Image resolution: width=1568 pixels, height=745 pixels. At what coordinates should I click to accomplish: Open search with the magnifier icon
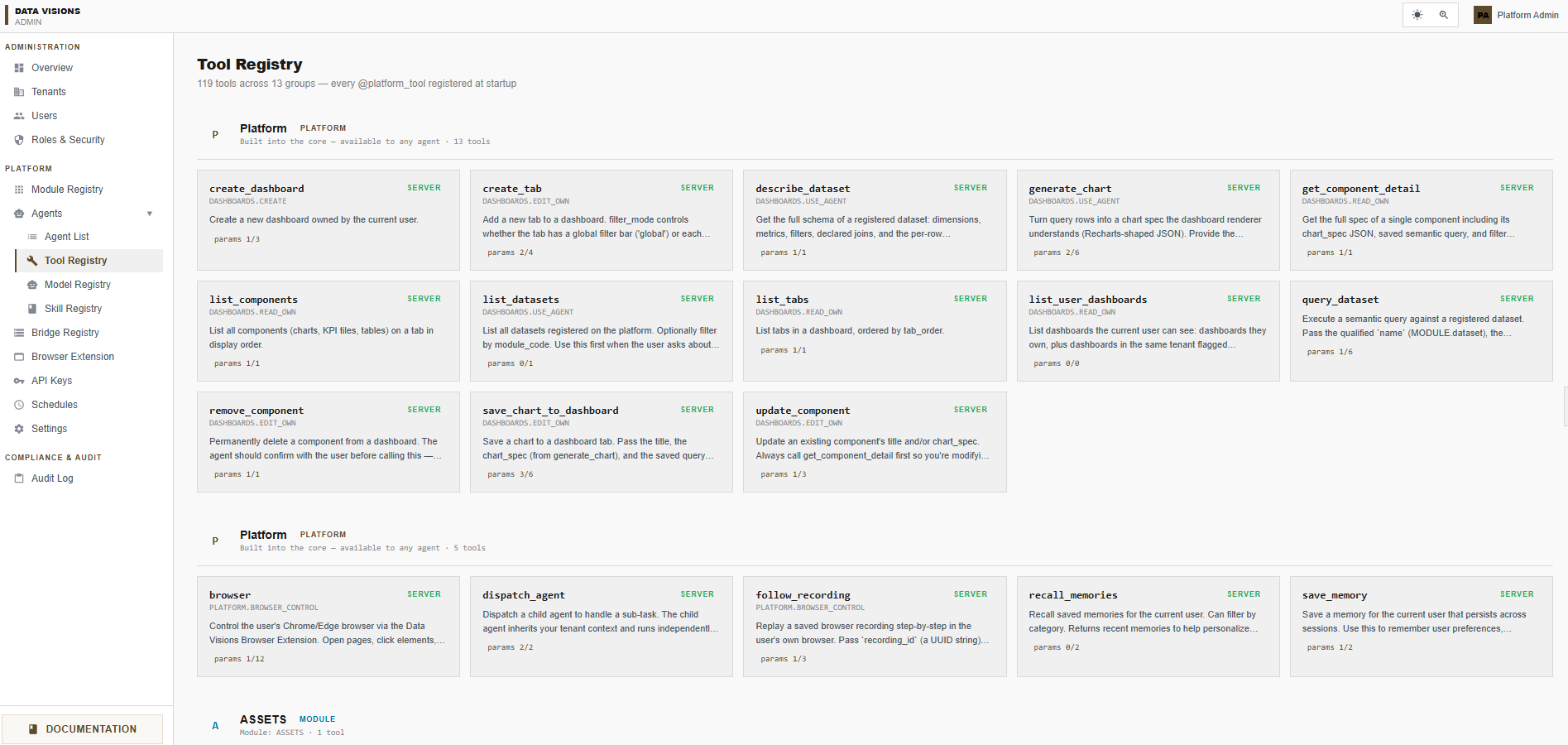tap(1443, 15)
